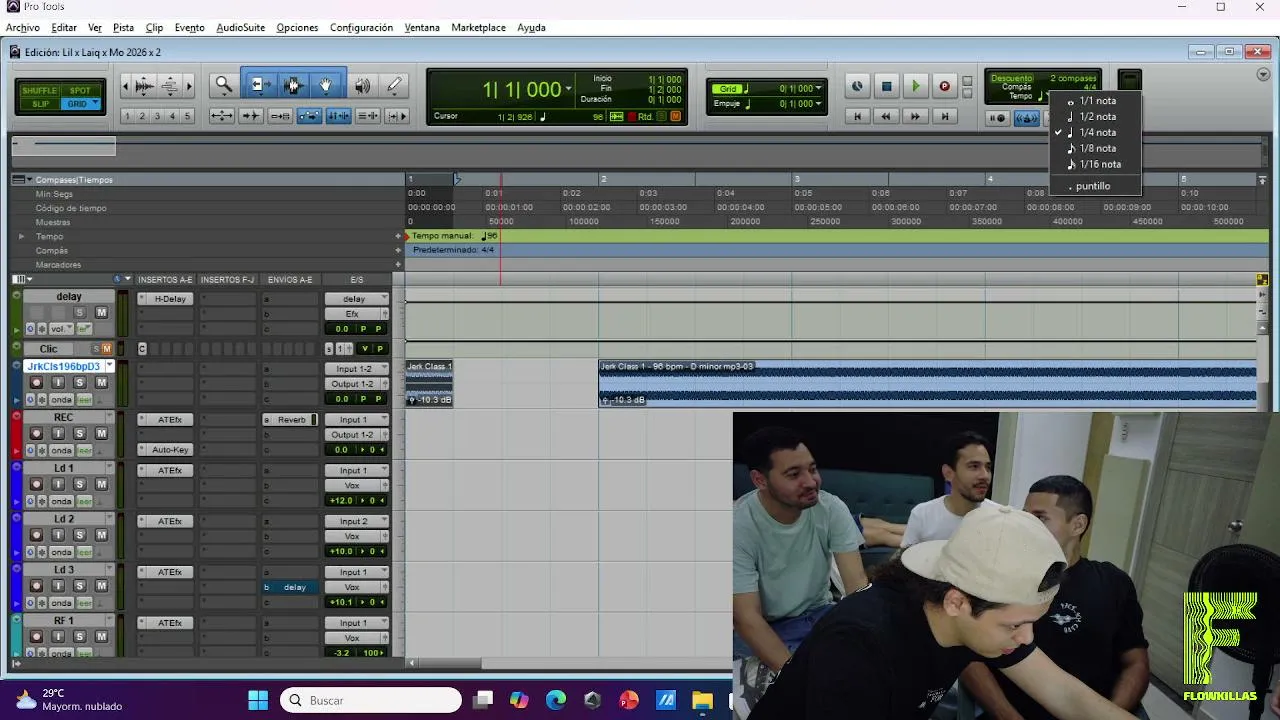Select the Scrubber speaker tool
Screen dimensions: 1280x720
(362, 86)
